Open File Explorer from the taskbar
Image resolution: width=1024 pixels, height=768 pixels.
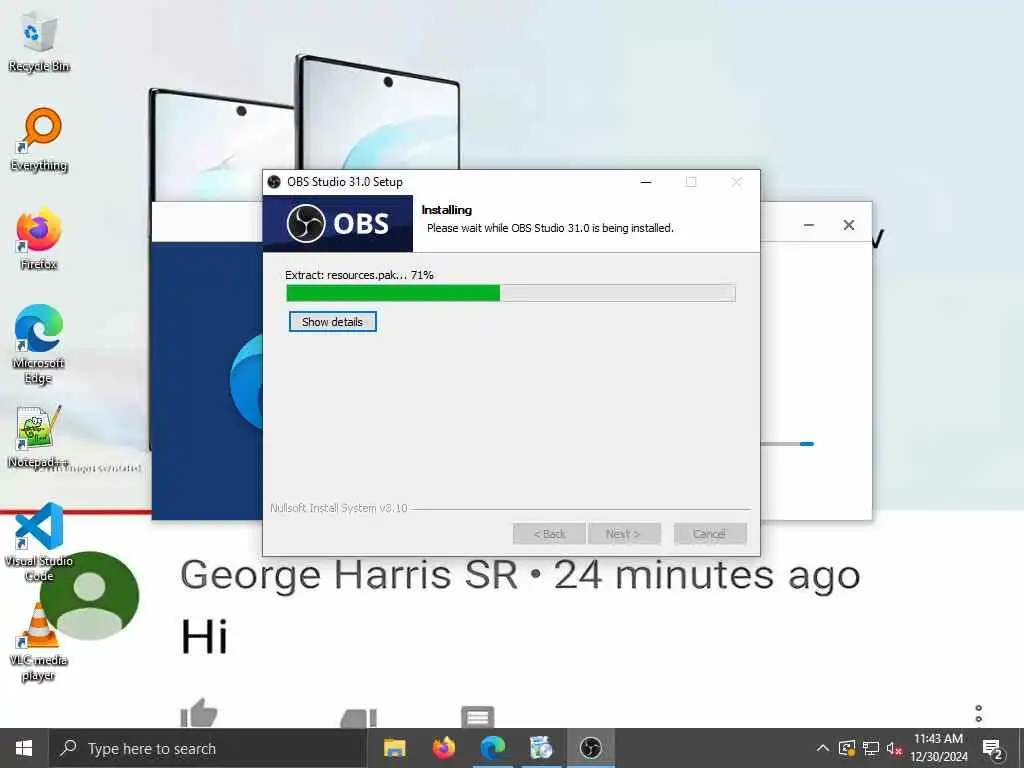(394, 748)
